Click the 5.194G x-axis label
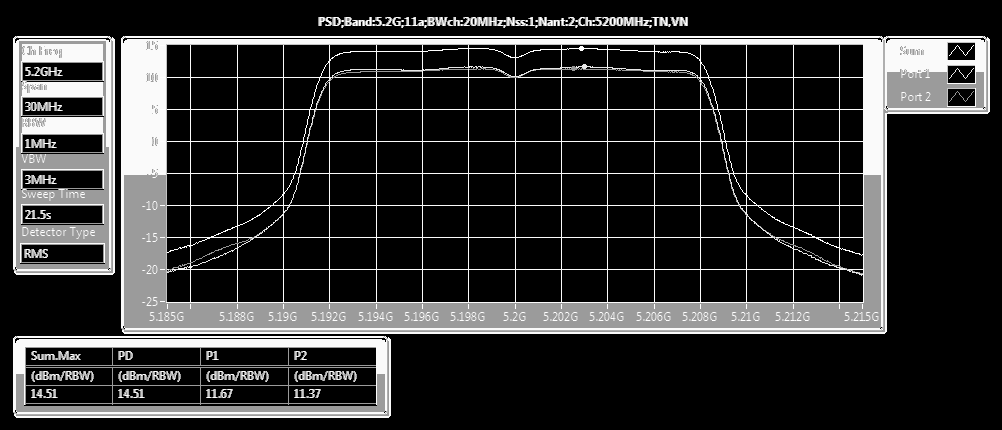1002x430 pixels. (376, 317)
